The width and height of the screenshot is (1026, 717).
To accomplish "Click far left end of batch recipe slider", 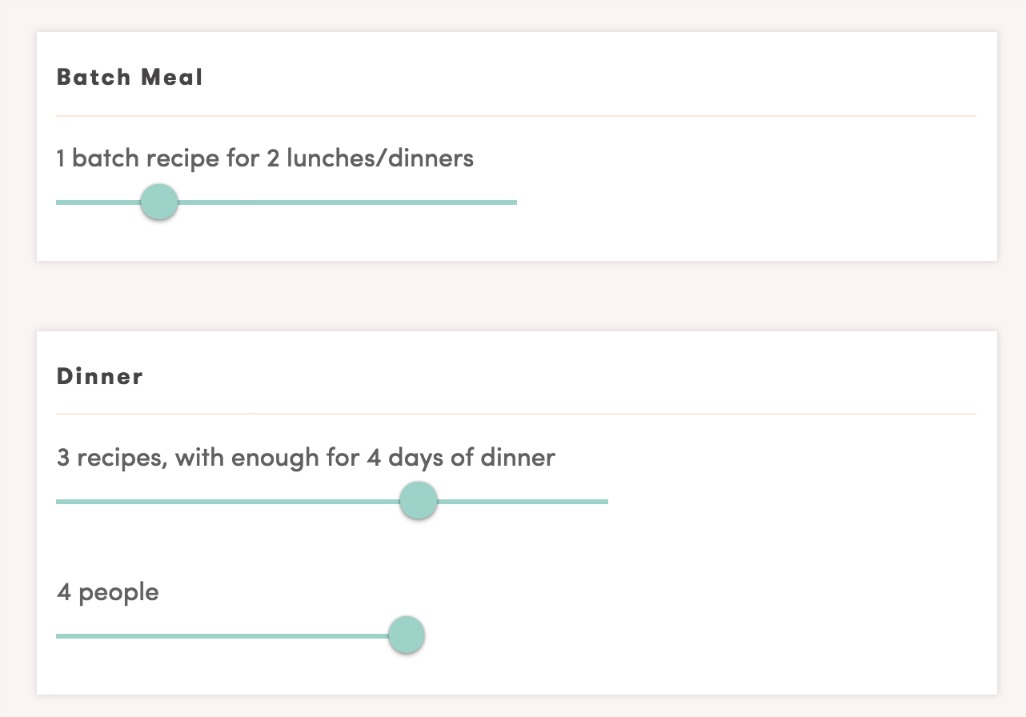I will coord(59,202).
